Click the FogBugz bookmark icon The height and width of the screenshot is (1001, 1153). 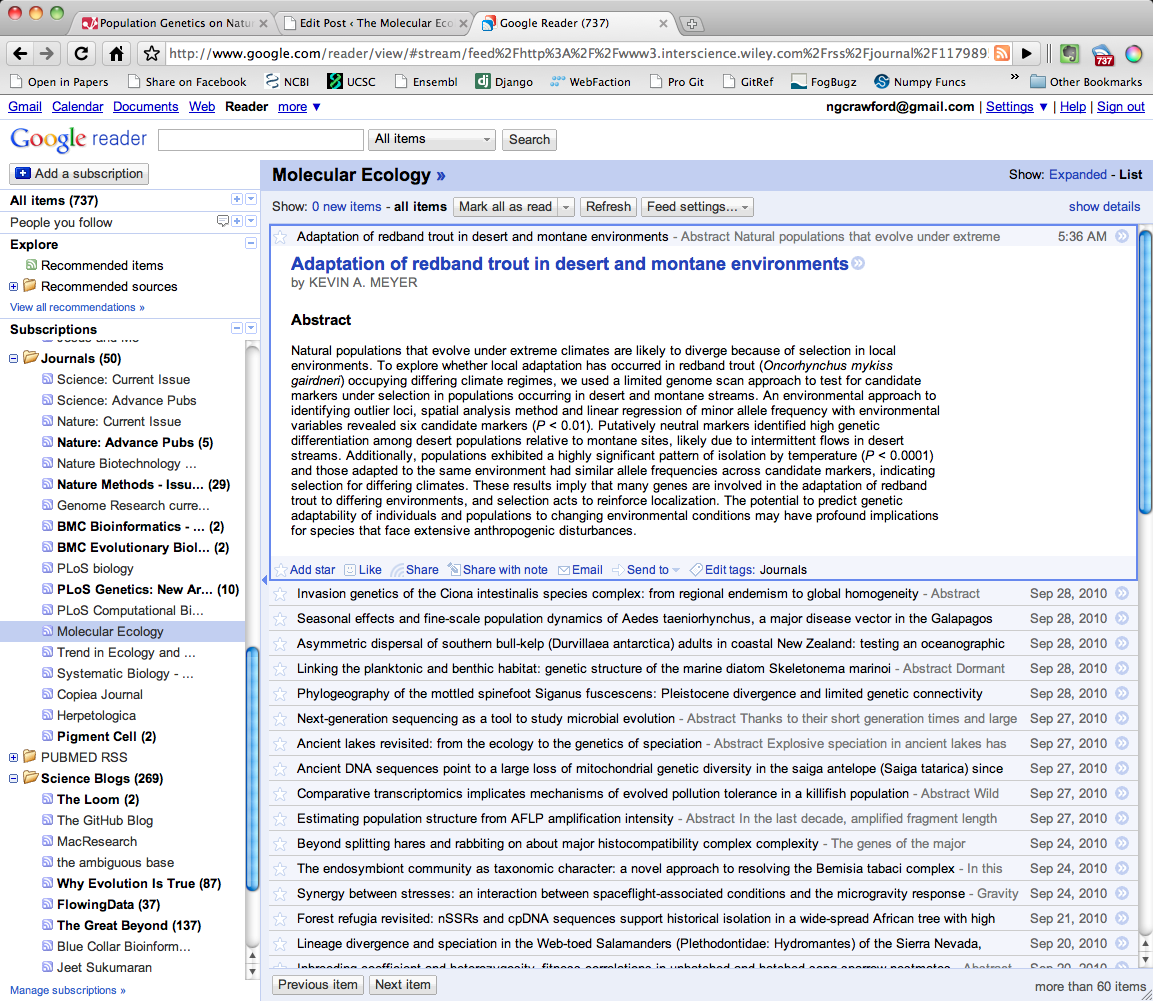799,82
